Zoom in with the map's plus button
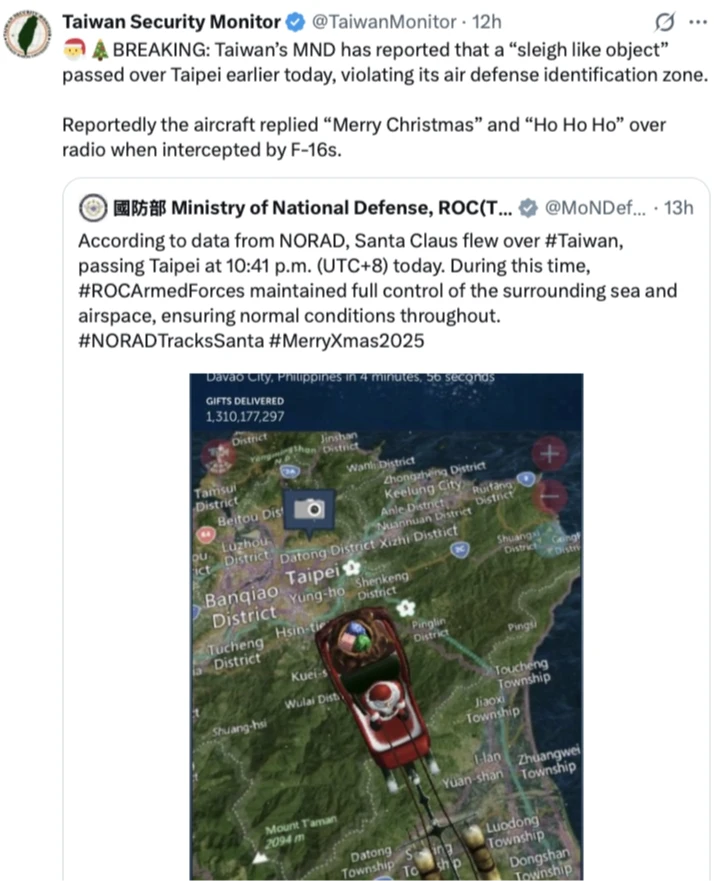This screenshot has width=717, height=881. click(550, 452)
